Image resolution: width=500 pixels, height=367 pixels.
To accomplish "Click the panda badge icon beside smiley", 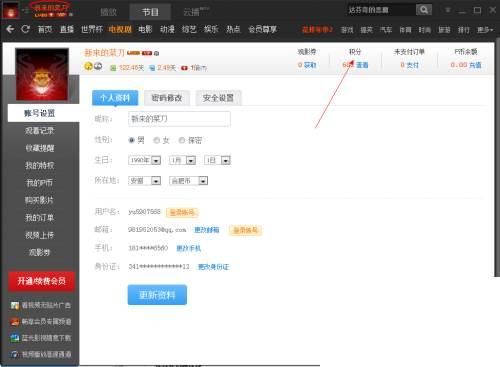I will (x=98, y=66).
